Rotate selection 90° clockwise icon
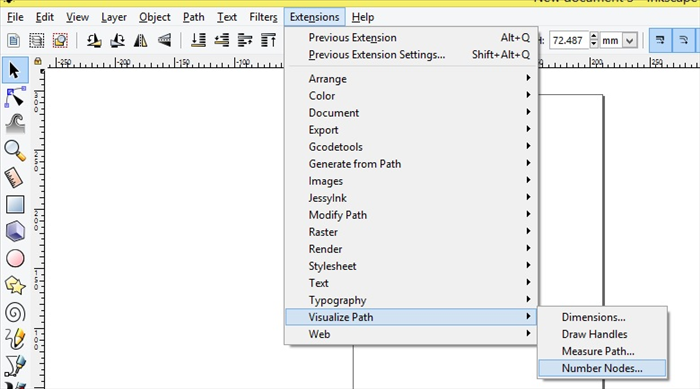 117,41
